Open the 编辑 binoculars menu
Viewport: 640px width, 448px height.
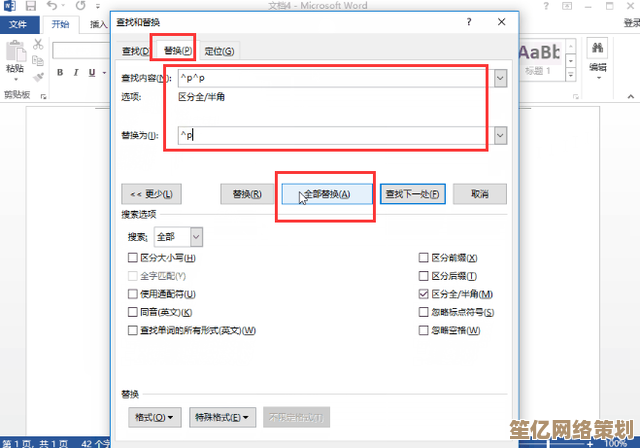(598, 58)
